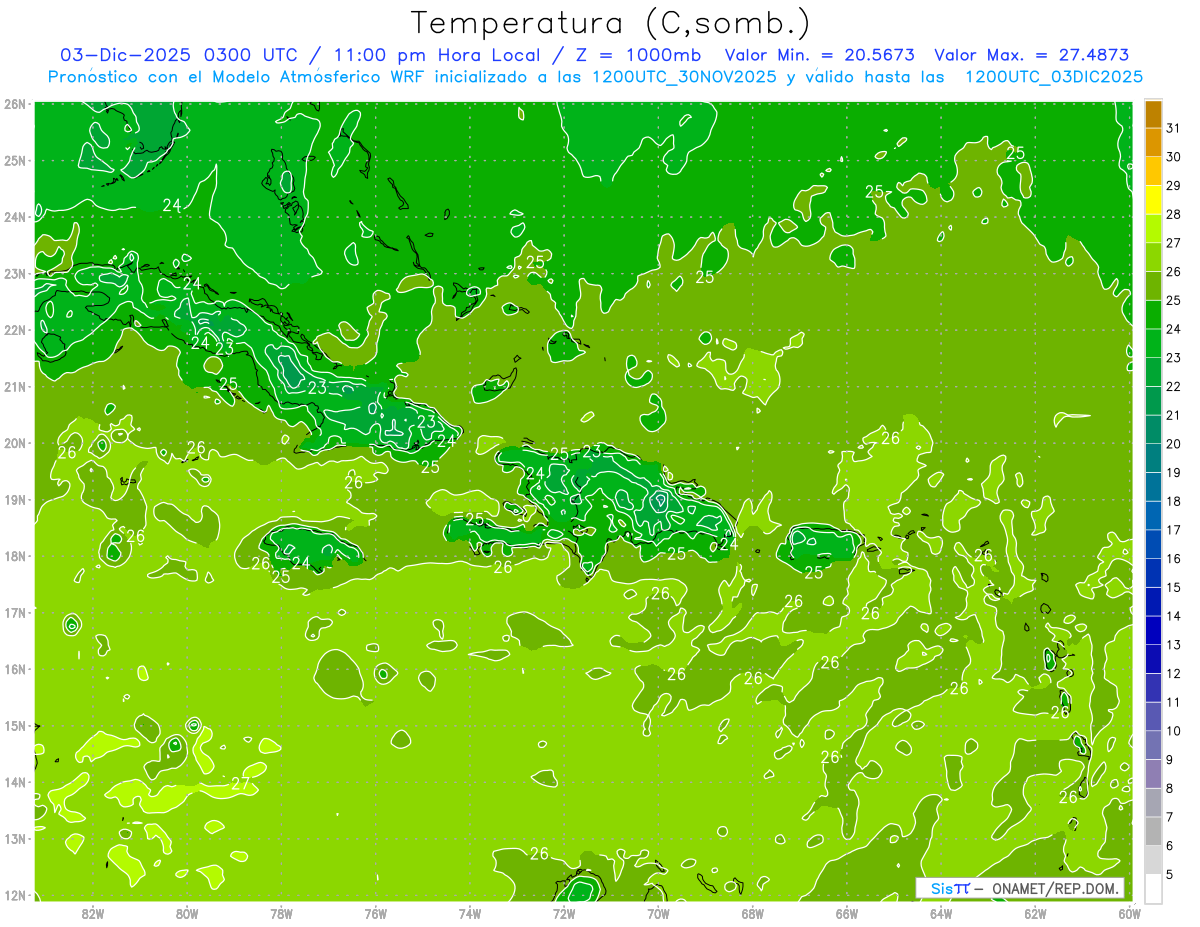1200x927 pixels.
Task: Click the color bar label '20'
Action: [1174, 444]
